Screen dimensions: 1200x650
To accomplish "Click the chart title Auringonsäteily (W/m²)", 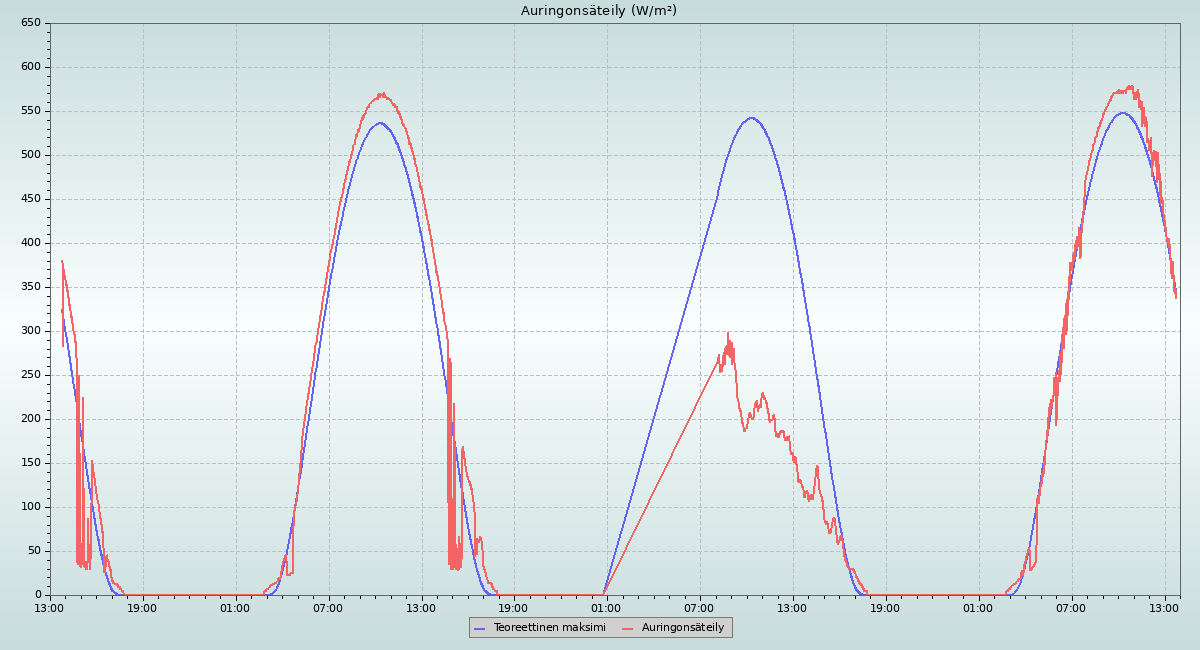I will [x=599, y=11].
